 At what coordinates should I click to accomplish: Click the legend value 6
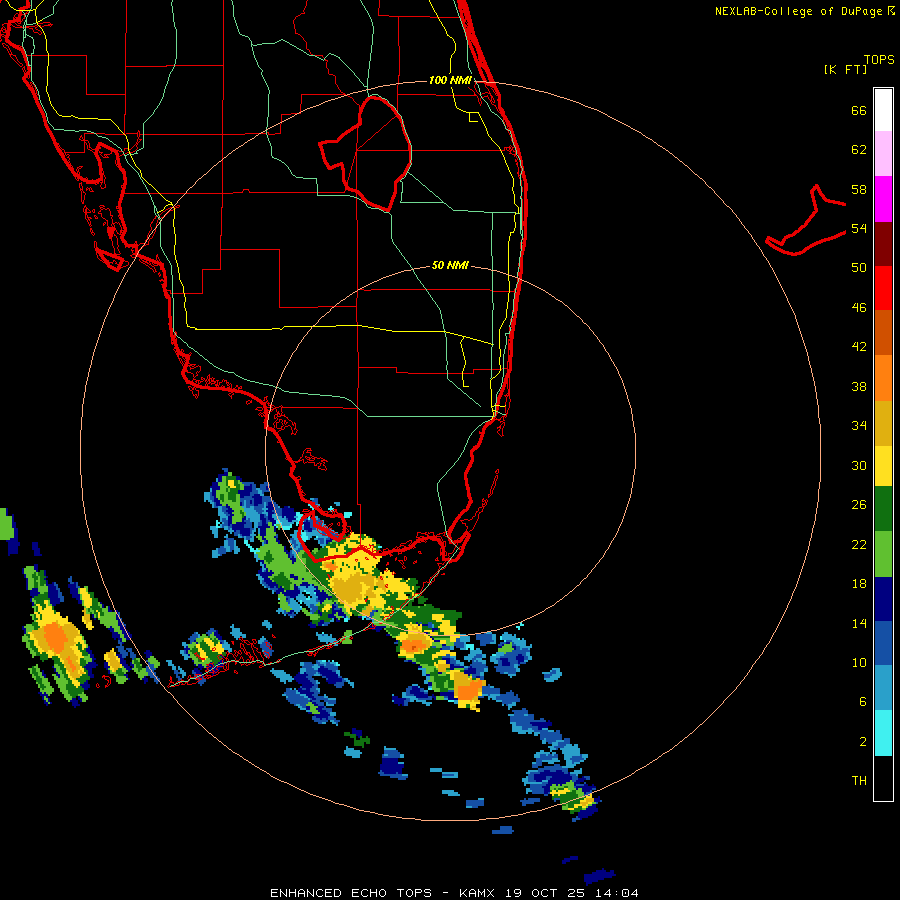[x=863, y=702]
